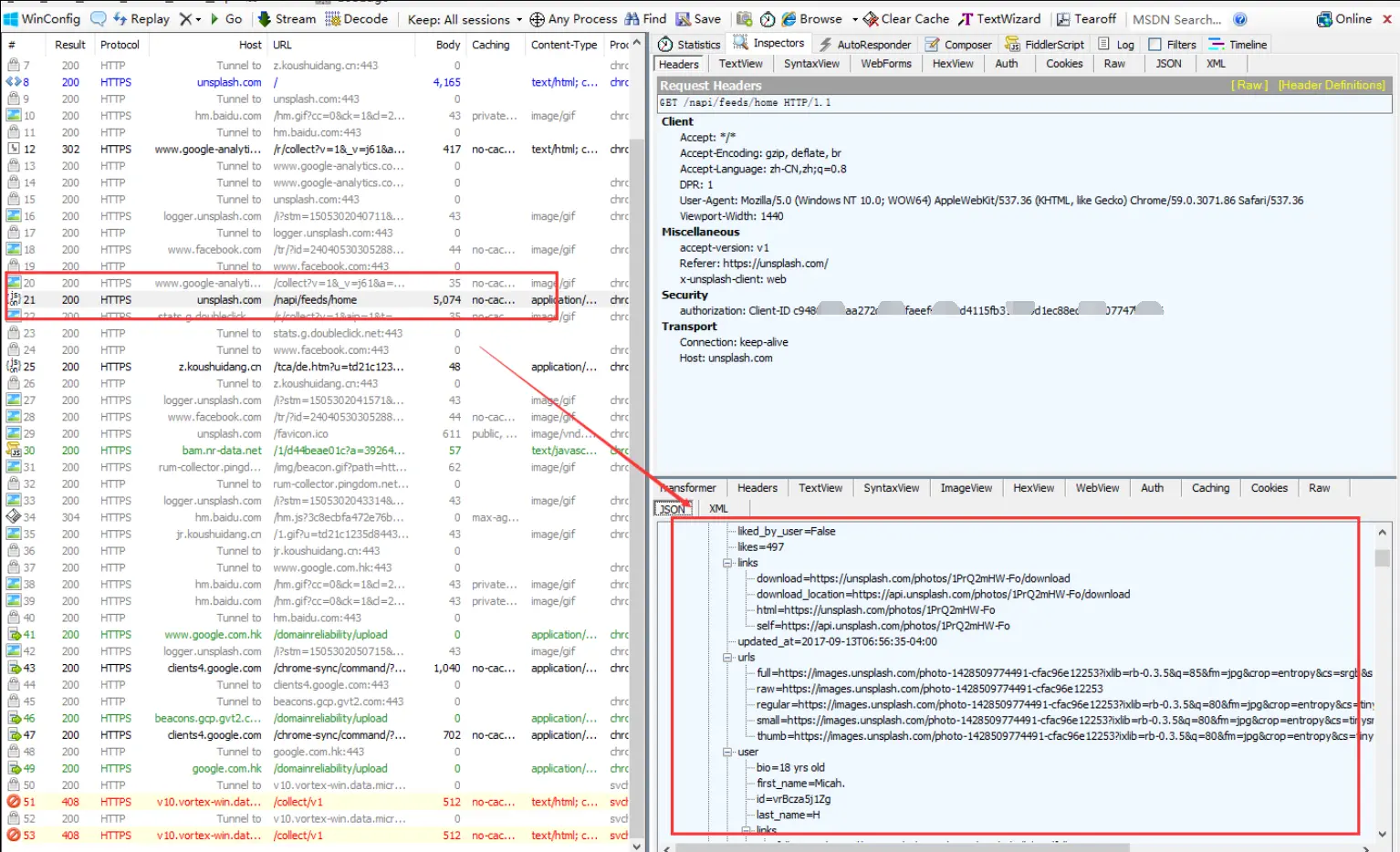This screenshot has height=852, width=1400.
Task: Click the Remove sessions X icon
Action: coord(185,18)
